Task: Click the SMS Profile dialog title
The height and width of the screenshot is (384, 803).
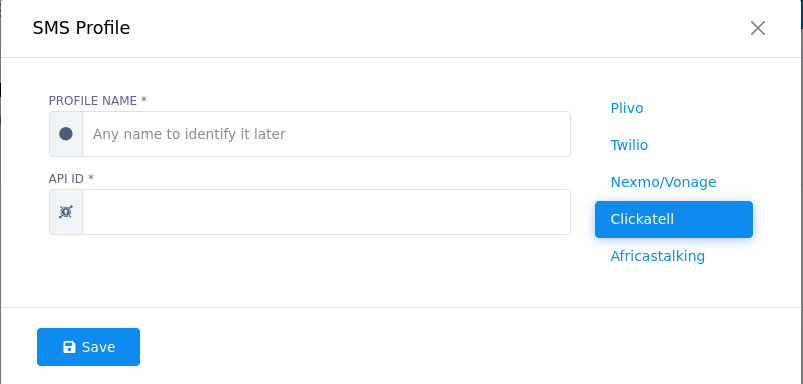Action: tap(81, 28)
